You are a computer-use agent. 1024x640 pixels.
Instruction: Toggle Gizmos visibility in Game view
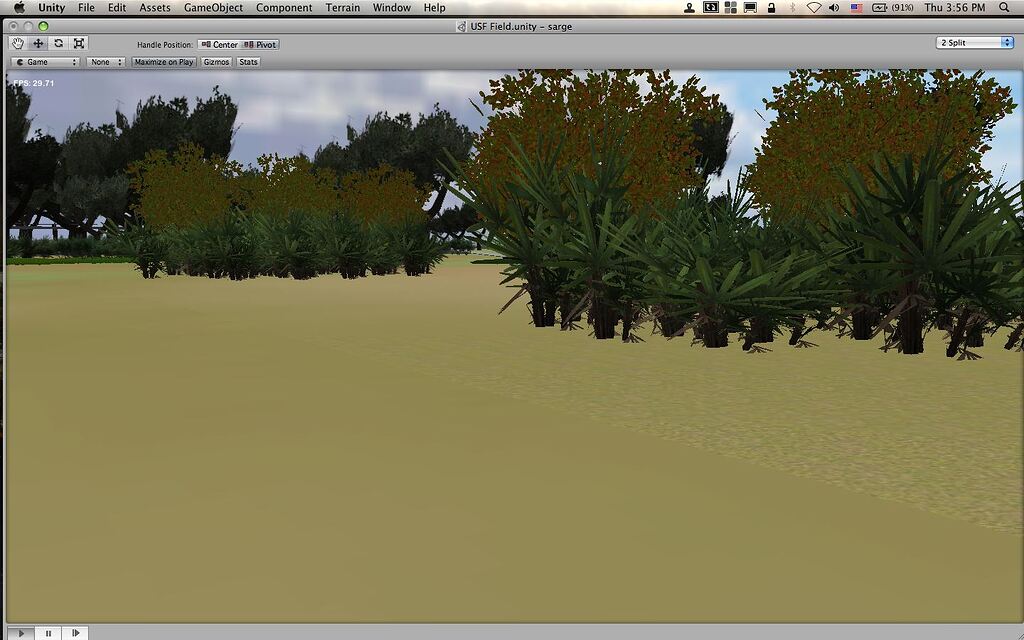(216, 61)
